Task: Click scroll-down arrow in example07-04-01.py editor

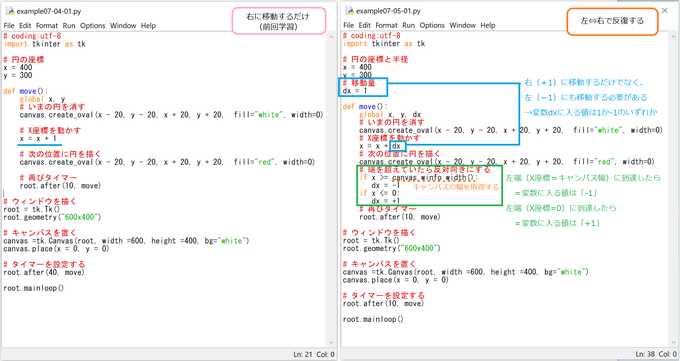Action: [x=331, y=343]
